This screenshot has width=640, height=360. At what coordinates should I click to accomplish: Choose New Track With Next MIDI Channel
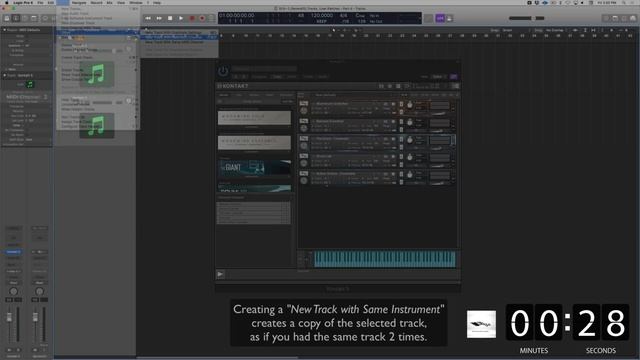tap(179, 42)
